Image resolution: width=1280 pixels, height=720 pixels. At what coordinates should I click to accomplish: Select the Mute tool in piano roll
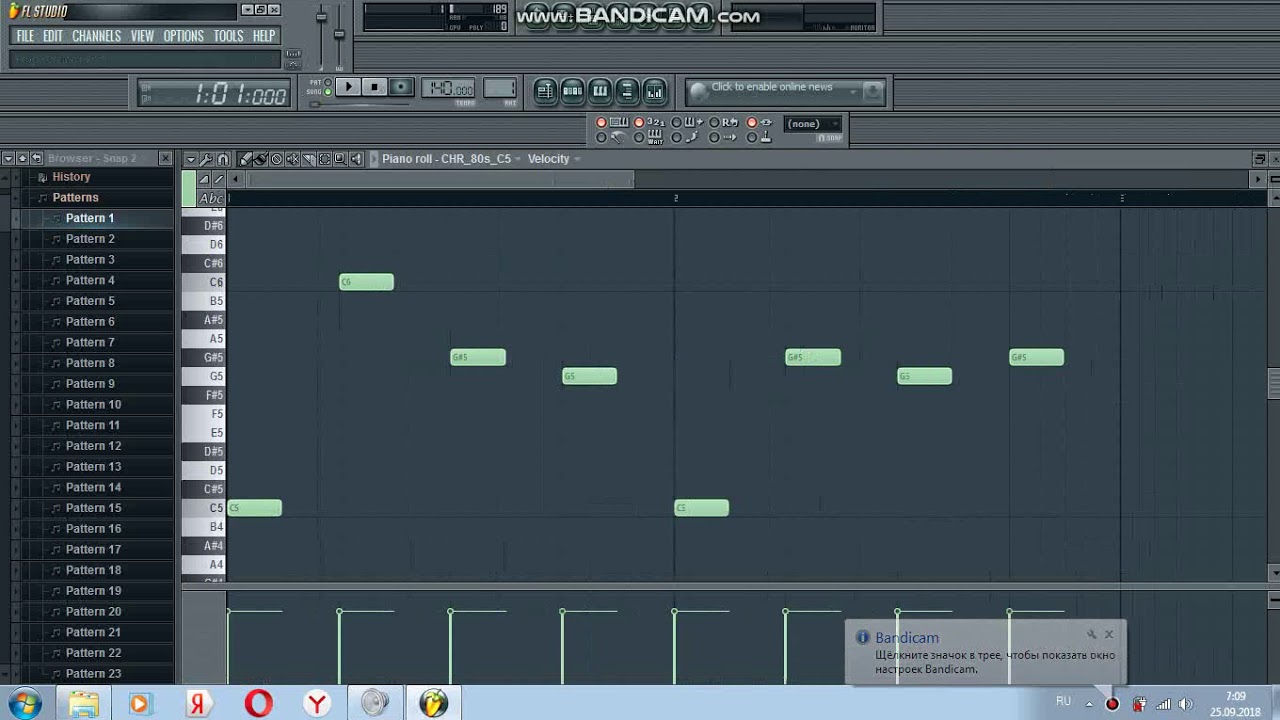pyautogui.click(x=293, y=159)
